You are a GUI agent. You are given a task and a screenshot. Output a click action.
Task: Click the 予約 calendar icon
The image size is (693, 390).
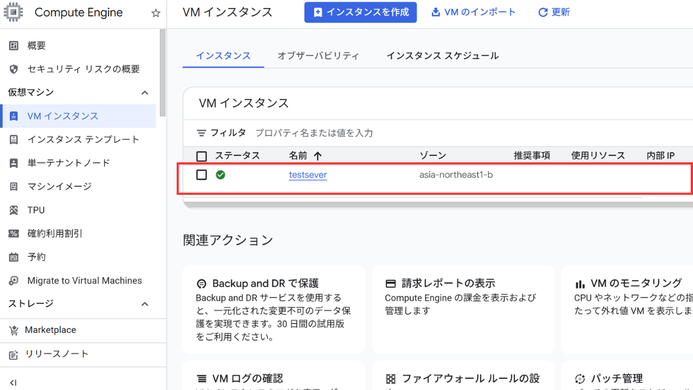point(14,257)
